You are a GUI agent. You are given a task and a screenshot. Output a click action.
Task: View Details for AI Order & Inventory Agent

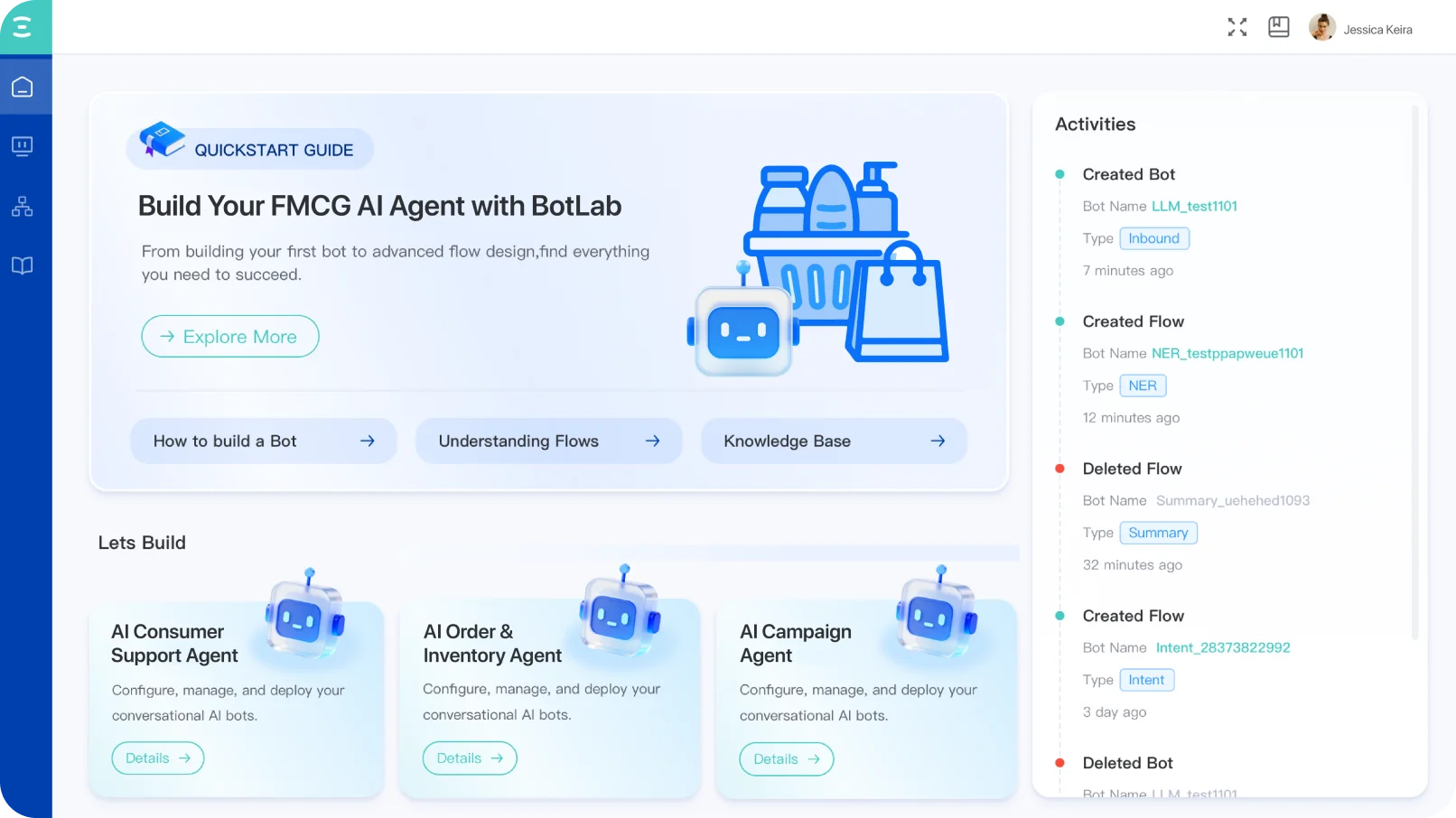[470, 758]
